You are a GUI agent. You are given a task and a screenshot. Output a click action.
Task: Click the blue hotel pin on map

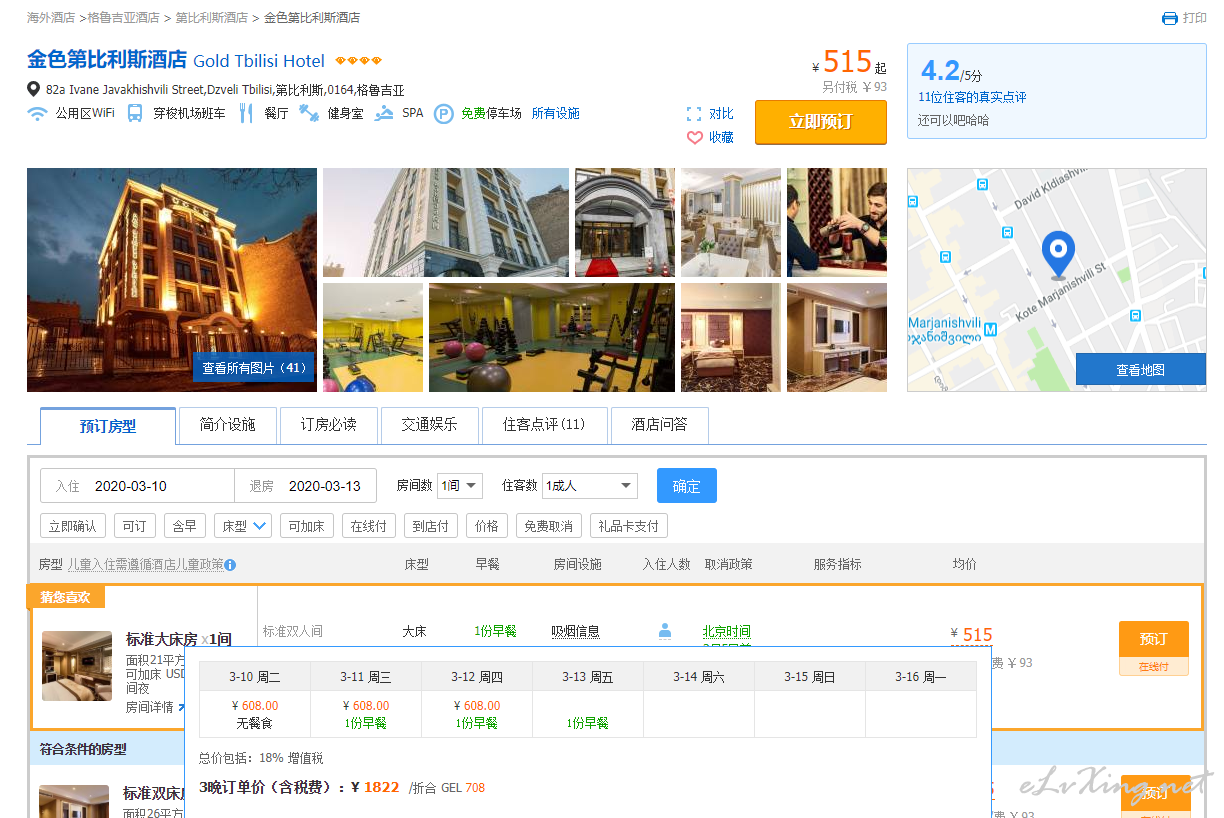[x=1058, y=255]
